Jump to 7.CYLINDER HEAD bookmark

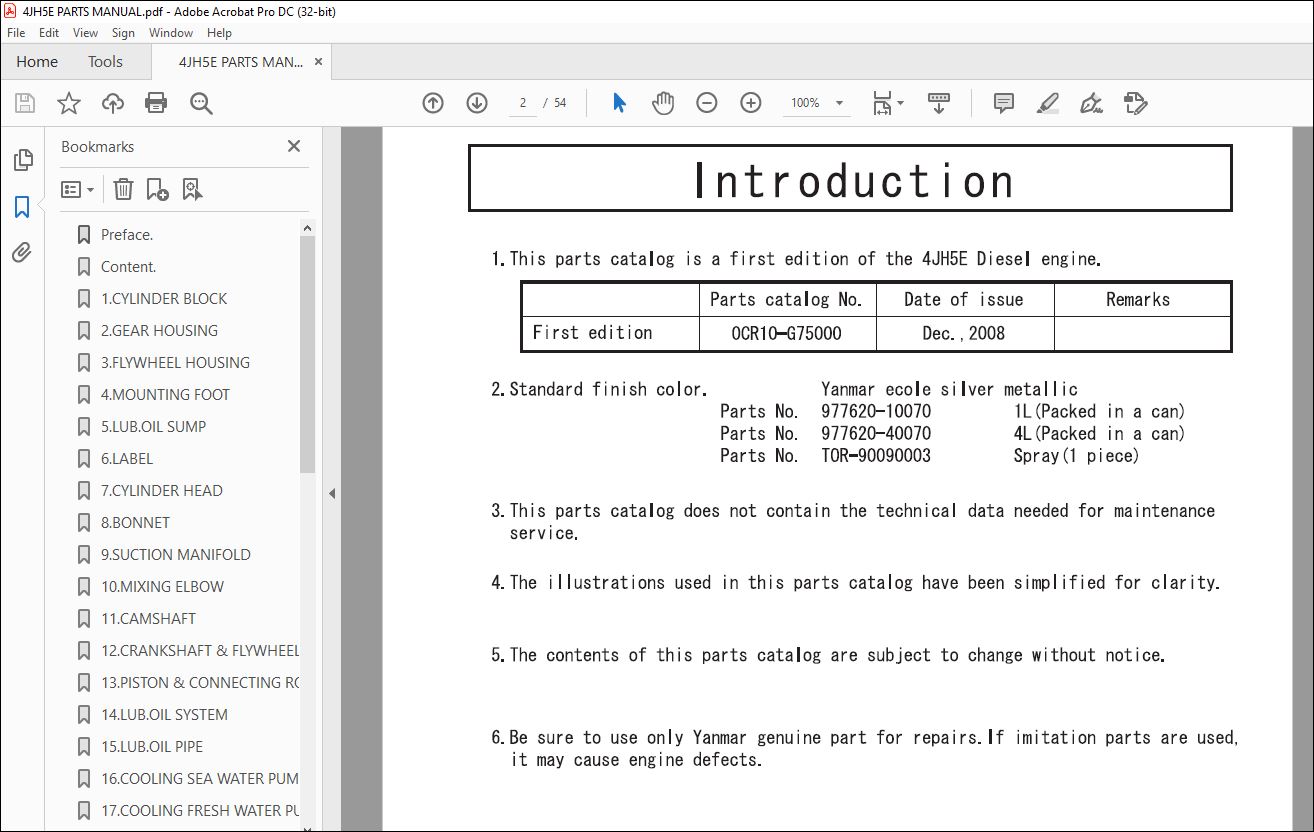pyautogui.click(x=162, y=491)
